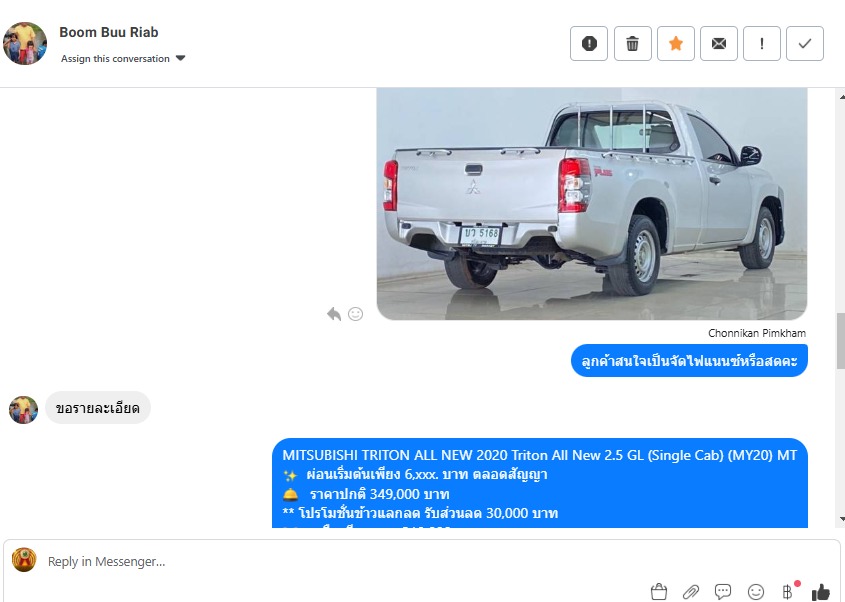Click sender name Chonnikan Pimkham
The image size is (845, 602).
click(757, 333)
